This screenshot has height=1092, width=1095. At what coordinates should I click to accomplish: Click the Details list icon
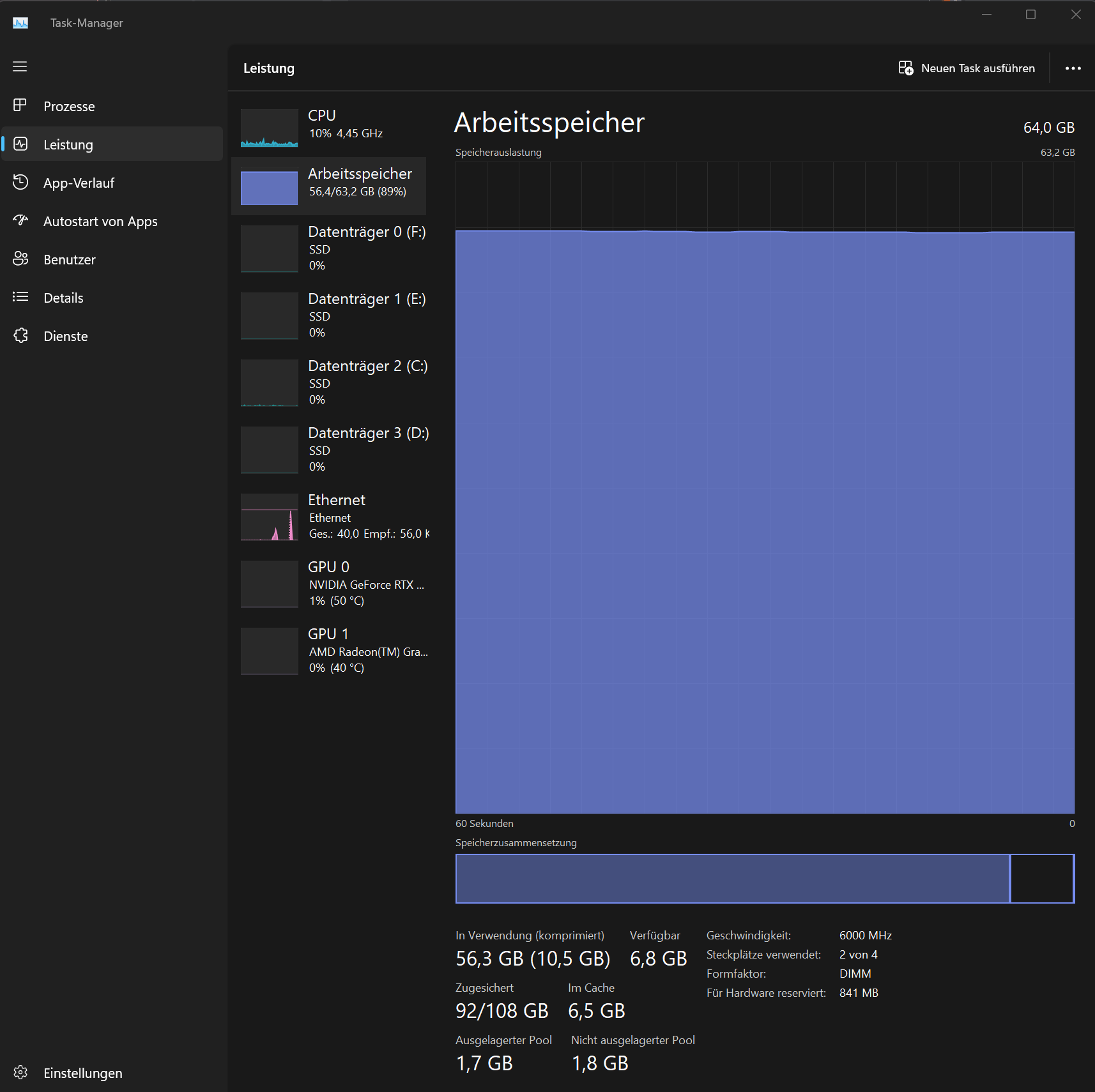(x=20, y=297)
